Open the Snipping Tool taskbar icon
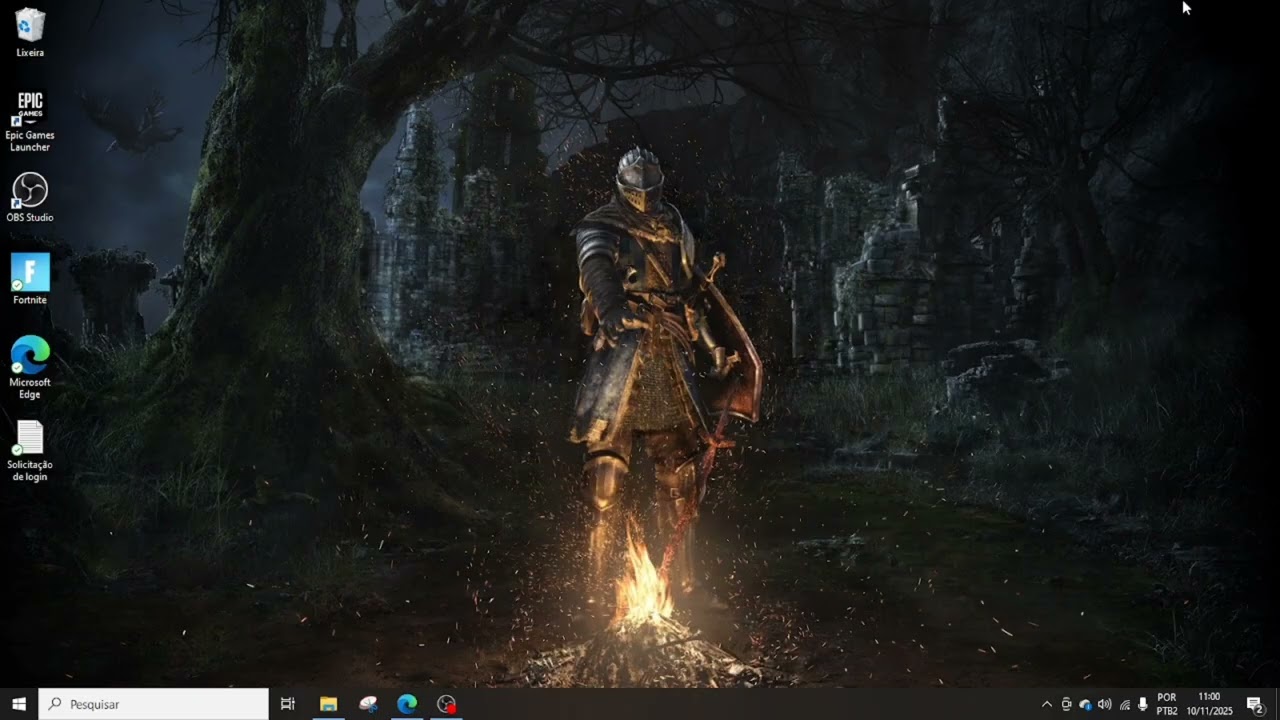This screenshot has height=720, width=1280. click(368, 704)
